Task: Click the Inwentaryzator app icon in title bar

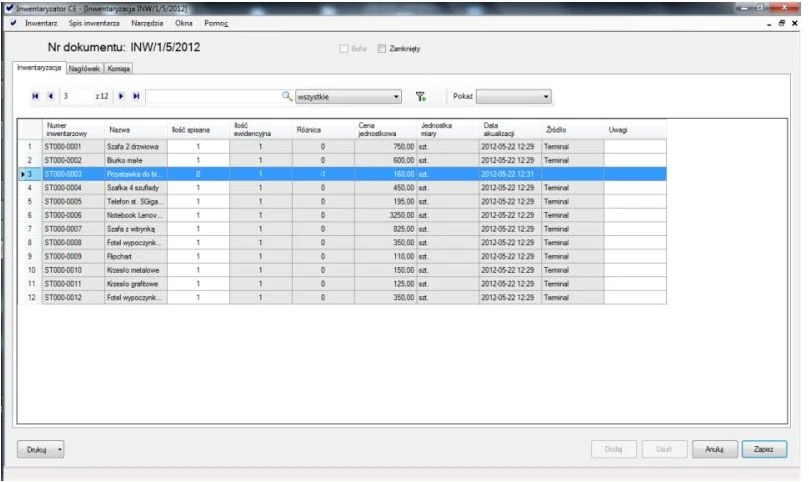Action: [9, 8]
